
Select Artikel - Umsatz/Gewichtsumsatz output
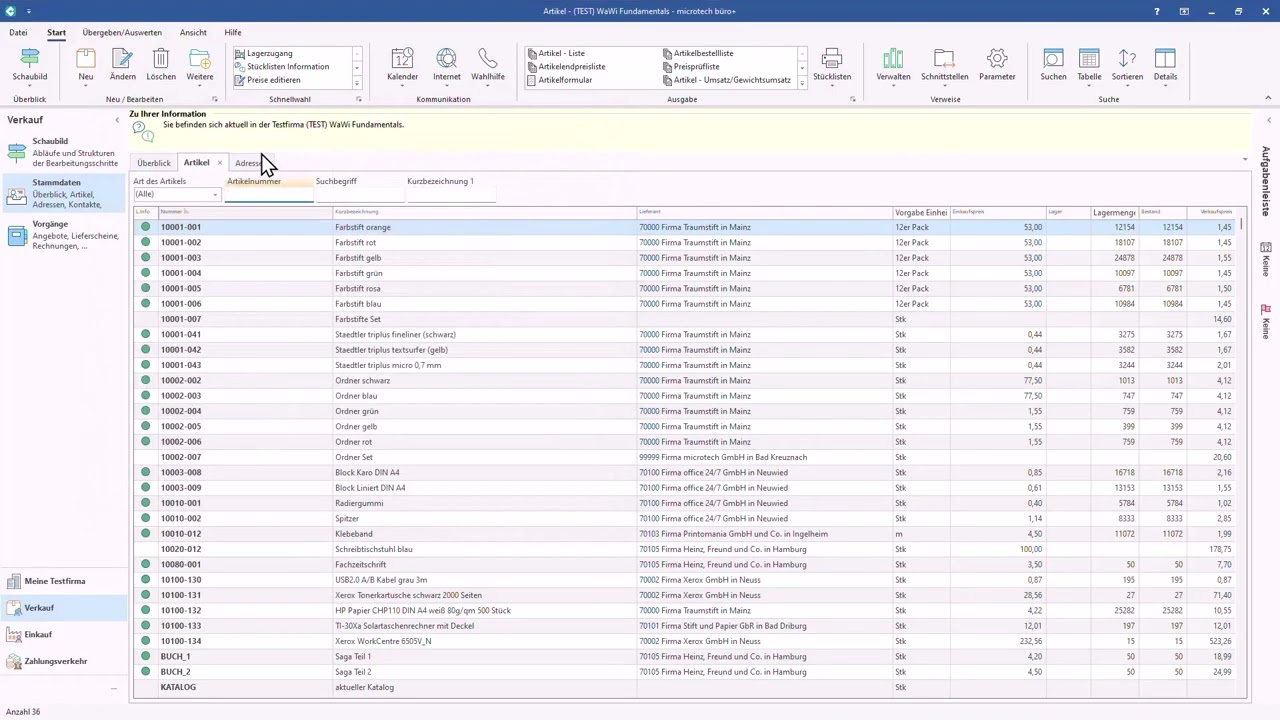pos(727,80)
